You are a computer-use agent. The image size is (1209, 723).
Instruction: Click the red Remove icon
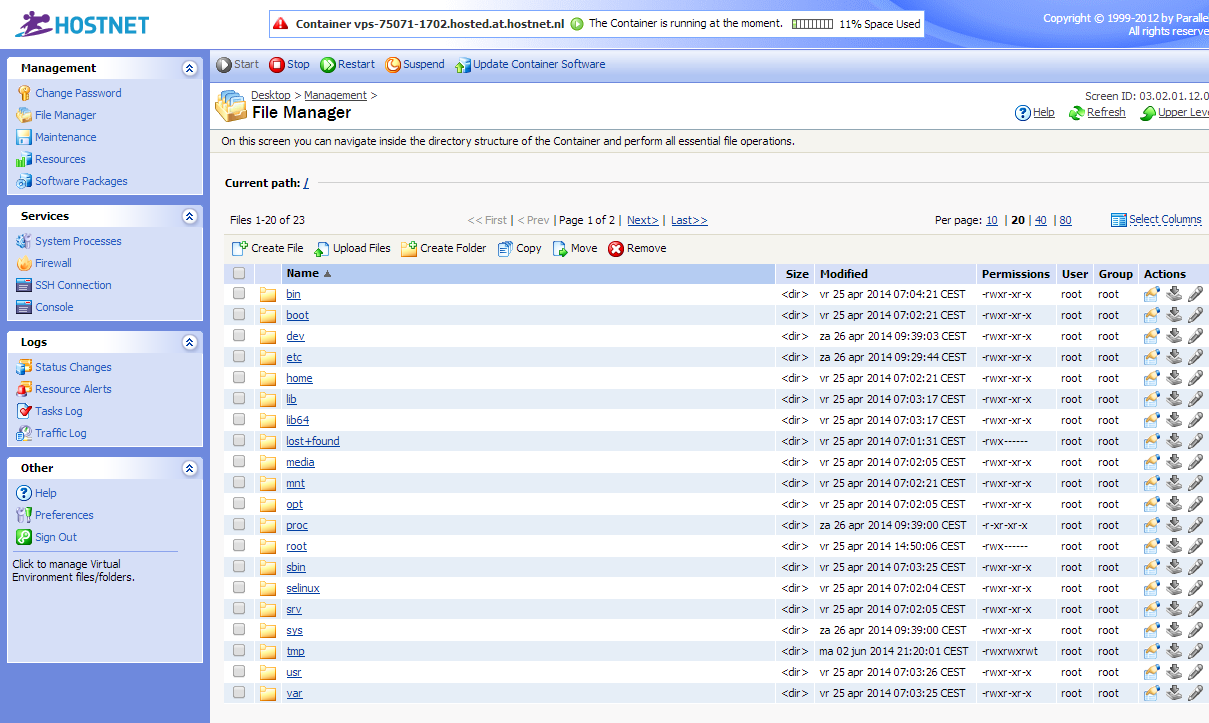[616, 249]
